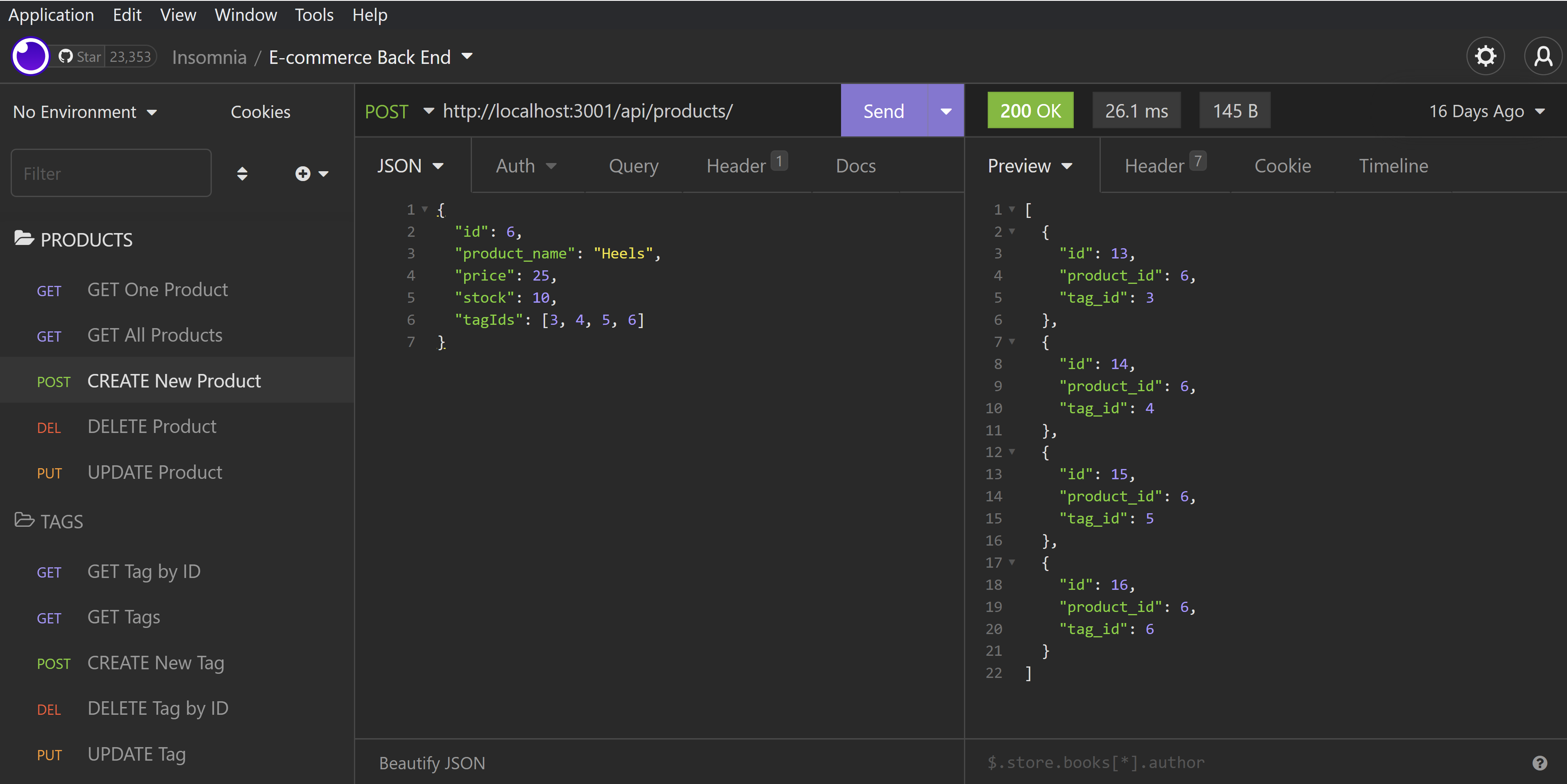1567x784 pixels.
Task: Select GET Tag by ID request
Action: click(177, 572)
